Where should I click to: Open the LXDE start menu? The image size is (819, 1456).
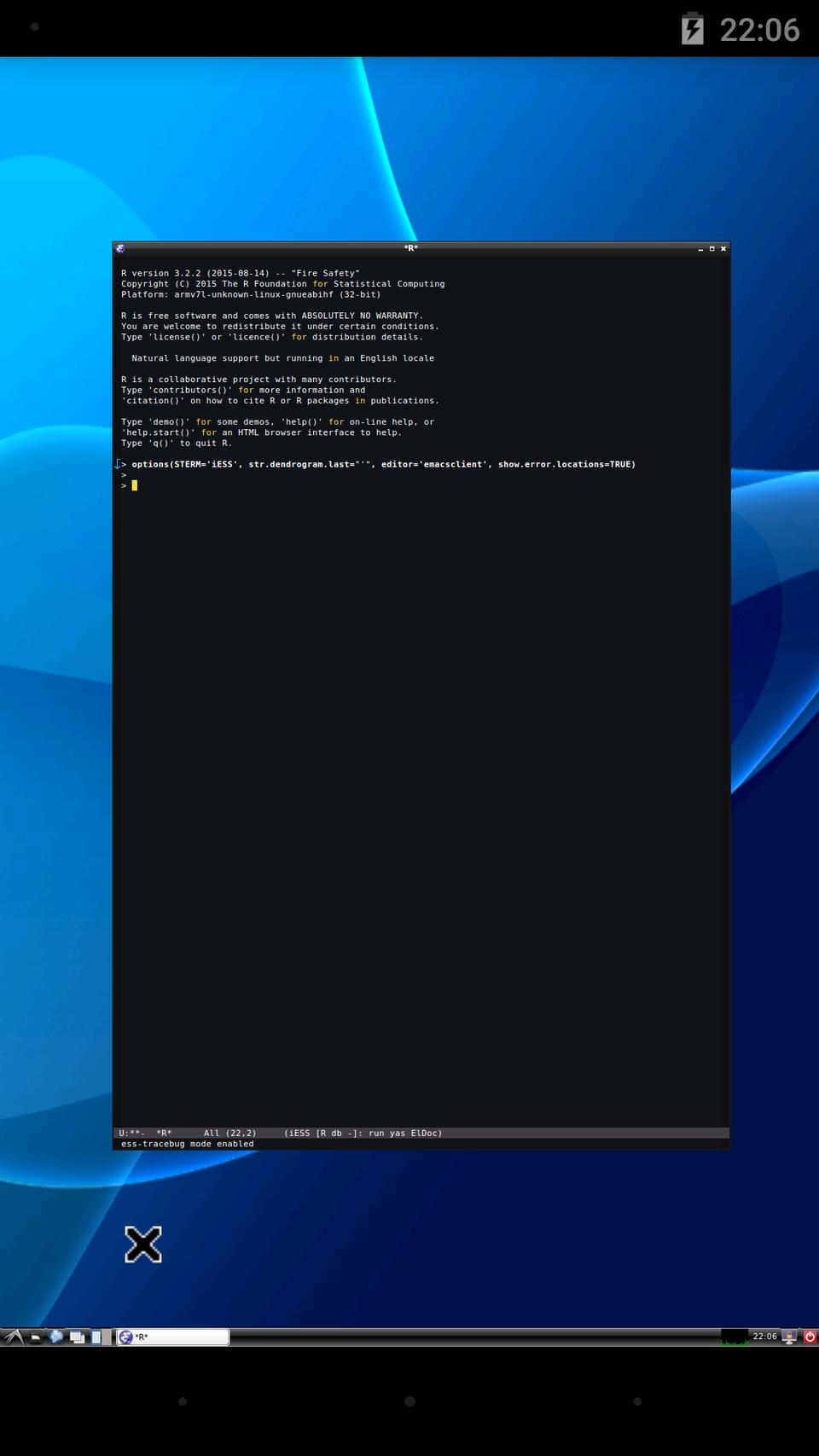13,1337
